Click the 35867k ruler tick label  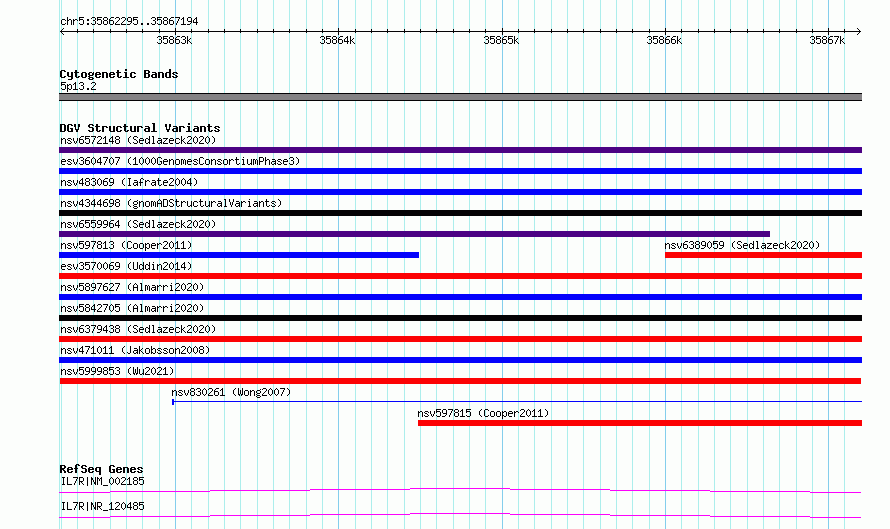[x=827, y=40]
